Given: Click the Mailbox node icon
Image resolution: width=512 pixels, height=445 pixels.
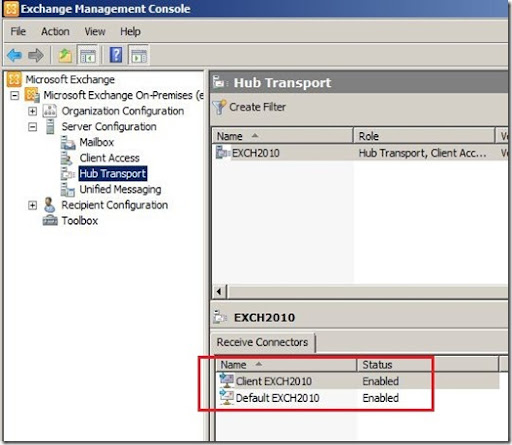Looking at the screenshot, I should 68,142.
